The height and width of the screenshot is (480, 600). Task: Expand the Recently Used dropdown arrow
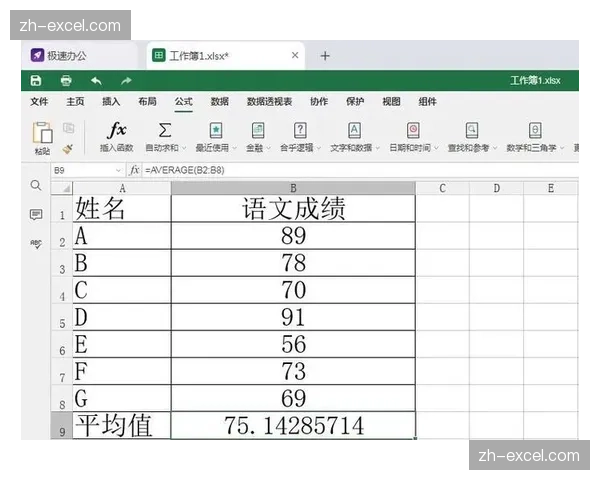click(x=235, y=148)
